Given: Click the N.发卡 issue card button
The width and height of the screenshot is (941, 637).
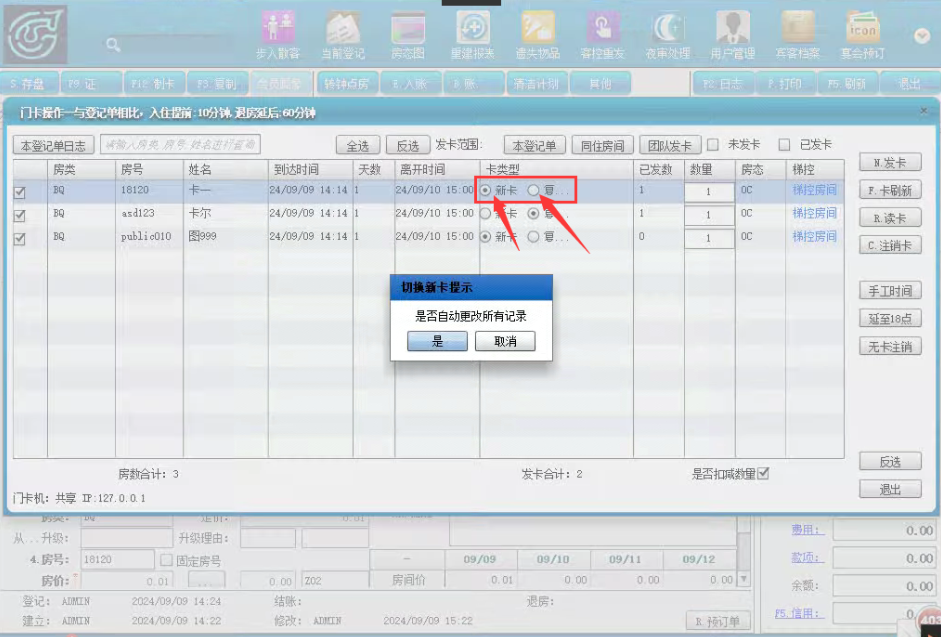Looking at the screenshot, I should 890,163.
